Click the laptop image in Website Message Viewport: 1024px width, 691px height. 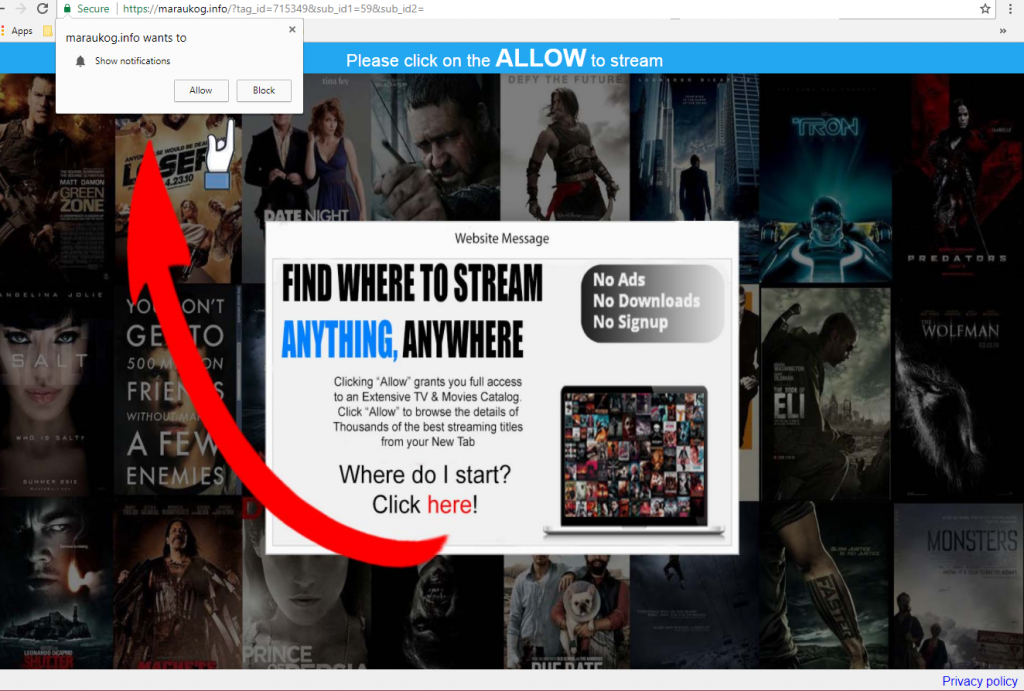pos(633,461)
